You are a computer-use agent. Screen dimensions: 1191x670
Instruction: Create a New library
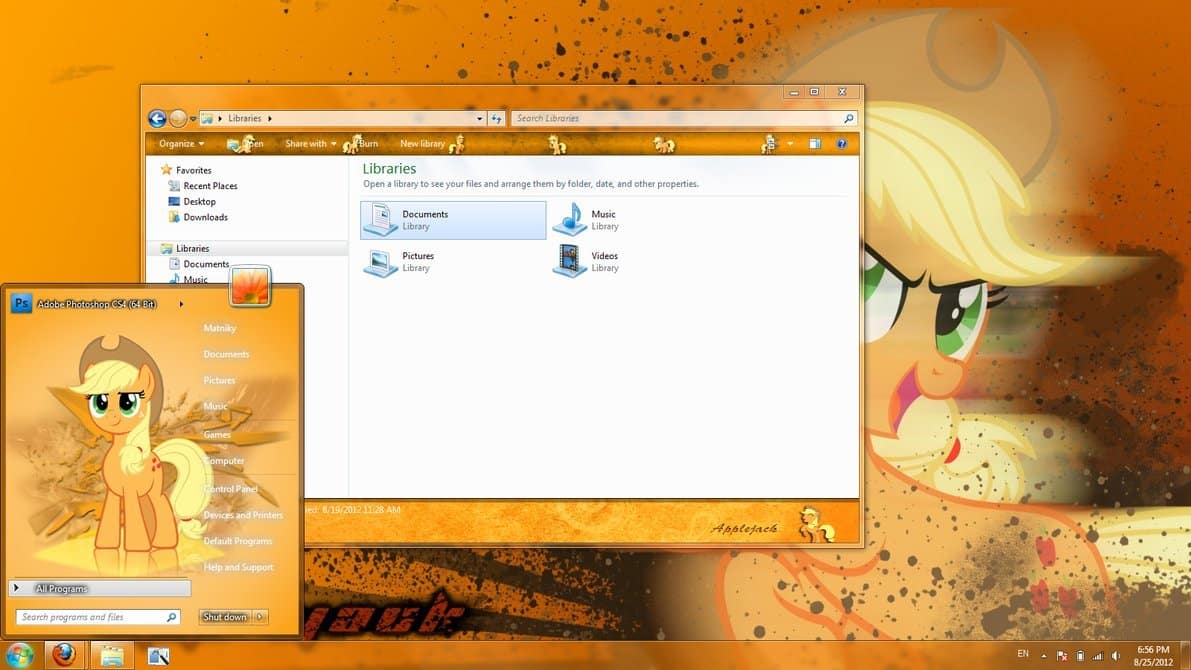tap(420, 143)
